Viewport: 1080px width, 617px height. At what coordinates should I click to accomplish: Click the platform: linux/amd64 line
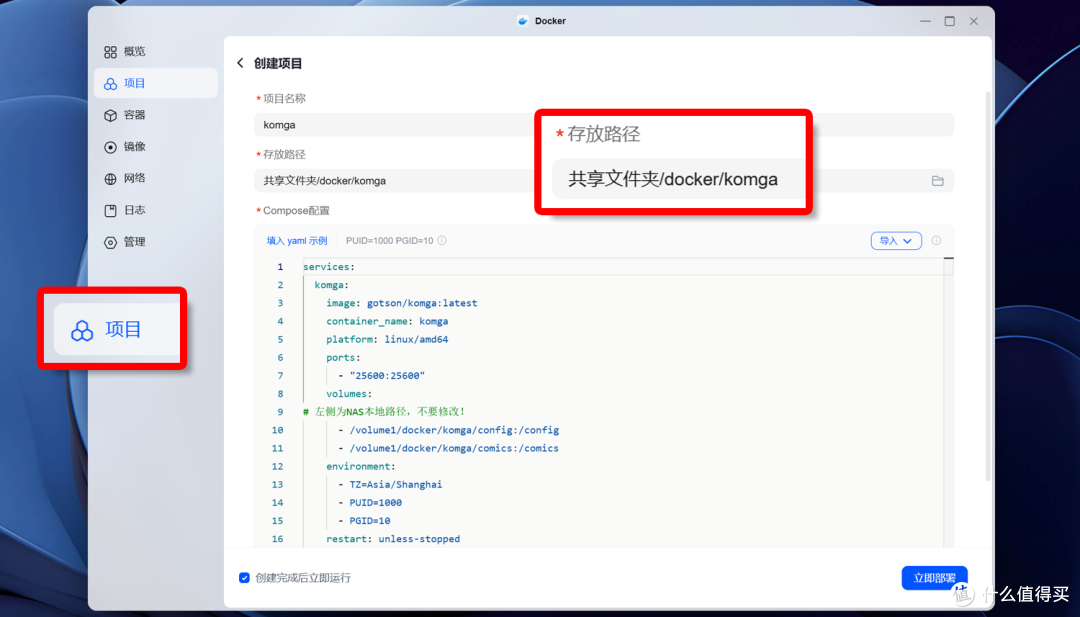click(387, 339)
